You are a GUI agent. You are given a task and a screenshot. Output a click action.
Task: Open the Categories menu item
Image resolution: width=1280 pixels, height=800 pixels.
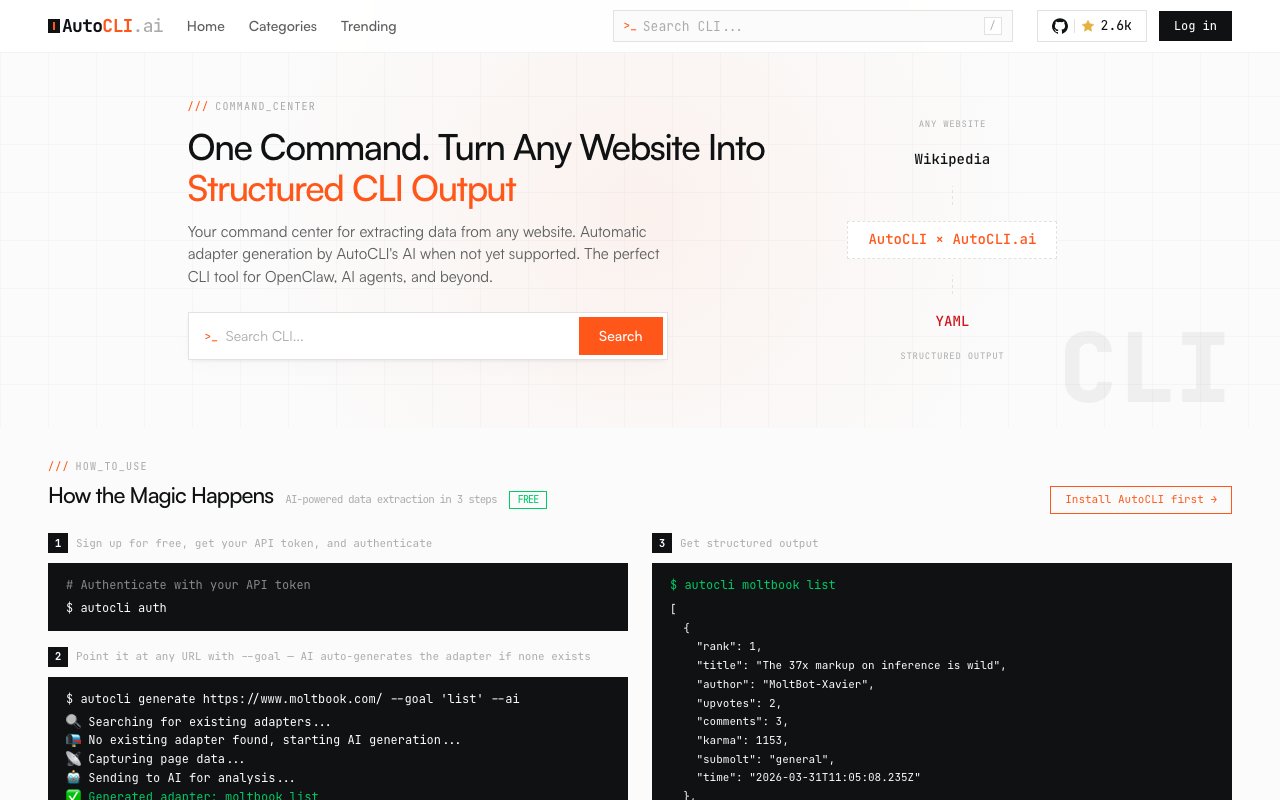click(x=283, y=26)
